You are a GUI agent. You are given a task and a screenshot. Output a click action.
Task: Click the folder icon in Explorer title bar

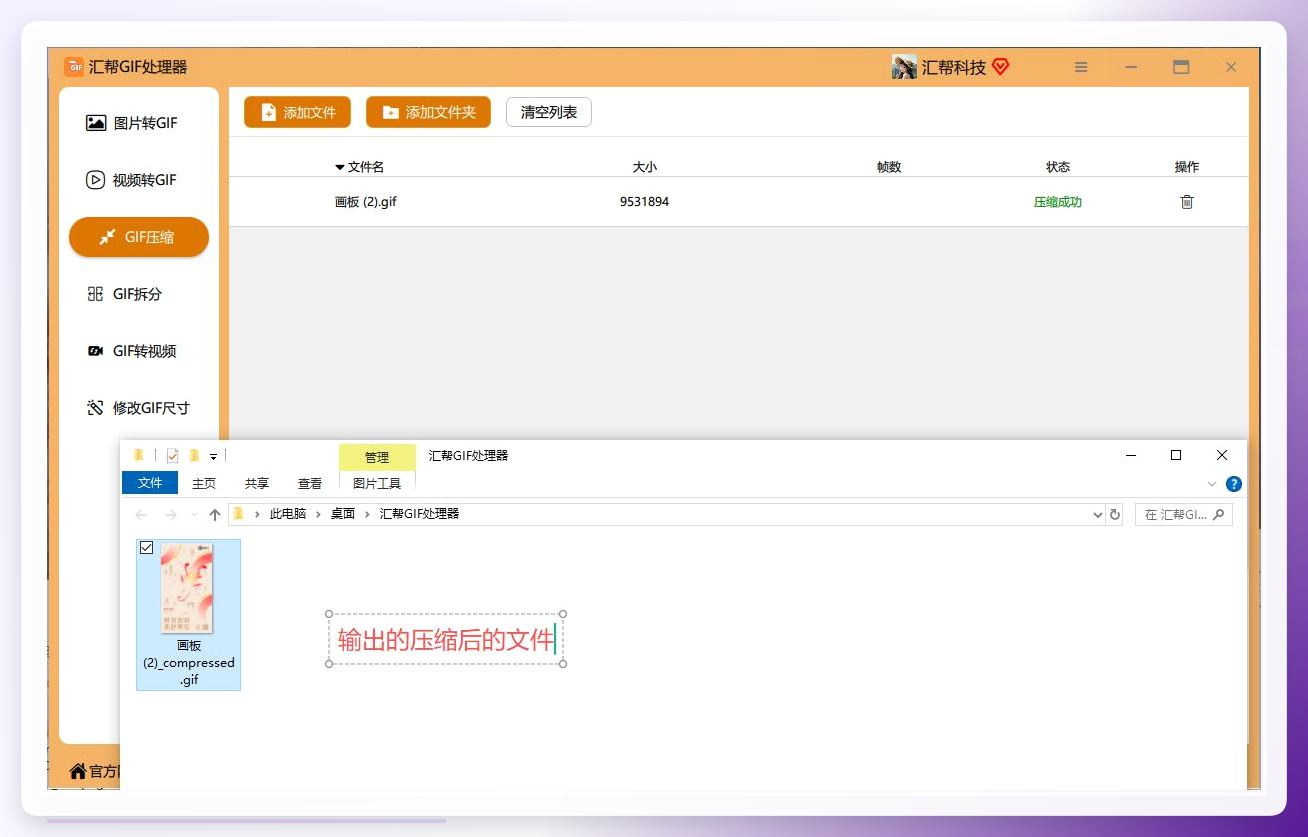point(139,455)
